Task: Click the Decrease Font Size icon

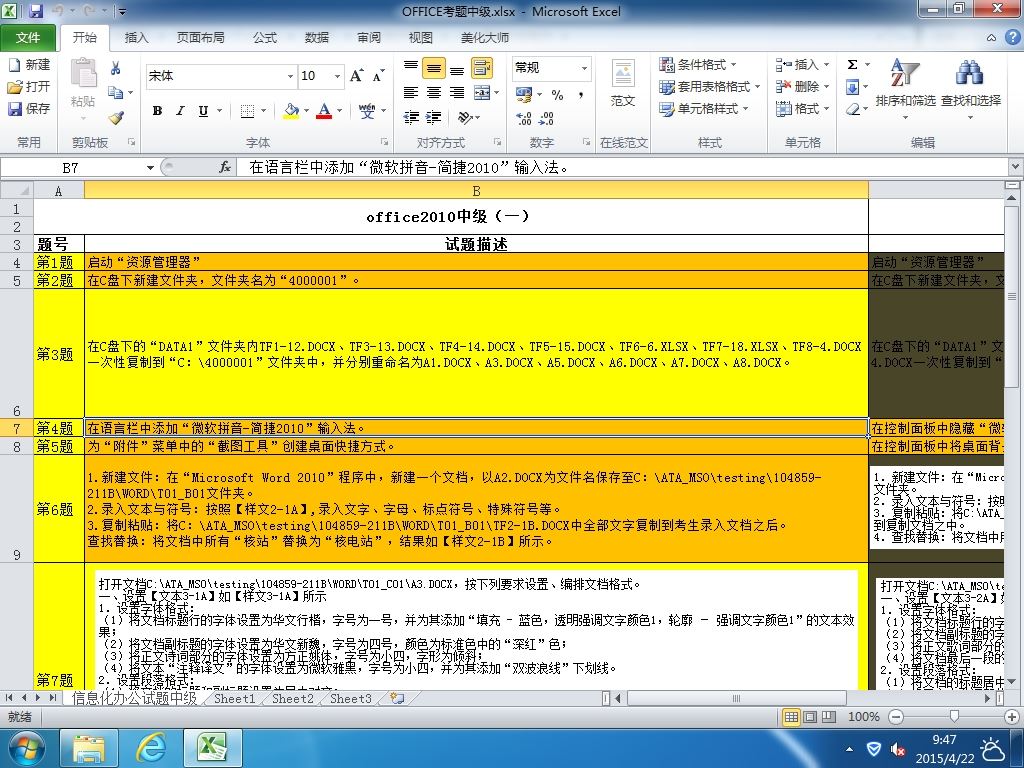Action: coord(378,76)
